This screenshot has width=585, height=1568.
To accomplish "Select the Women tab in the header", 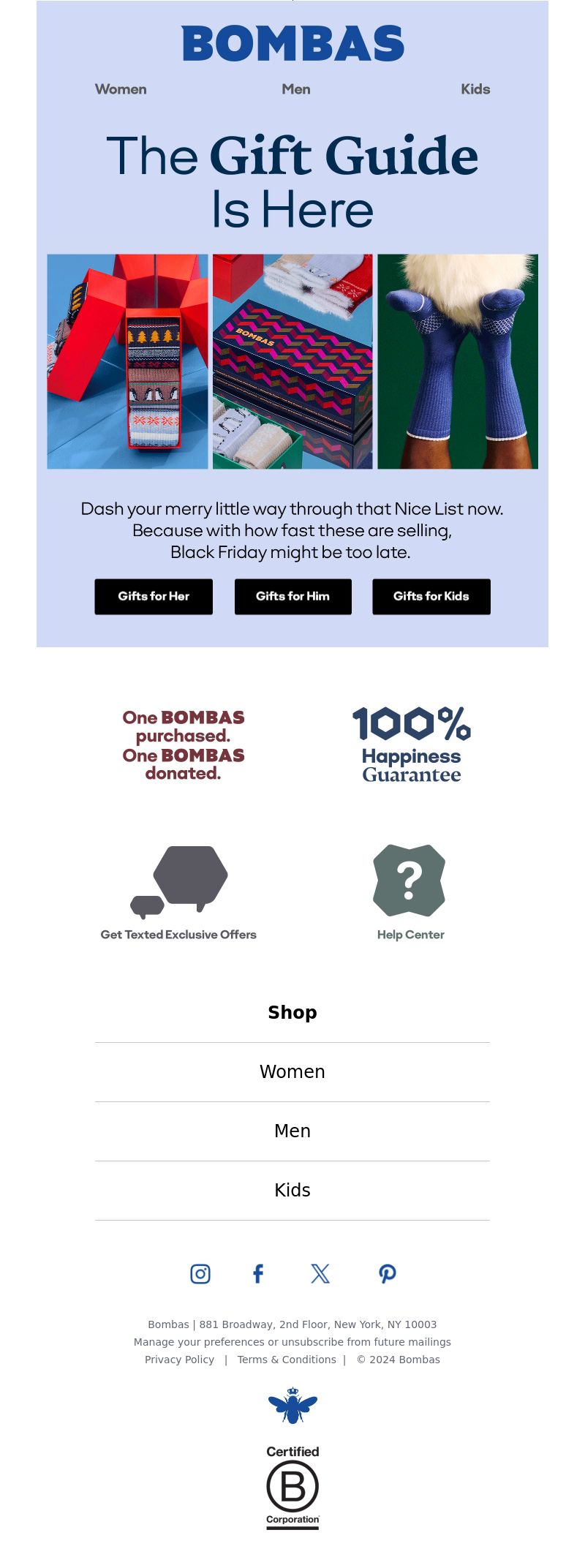I will tap(121, 89).
